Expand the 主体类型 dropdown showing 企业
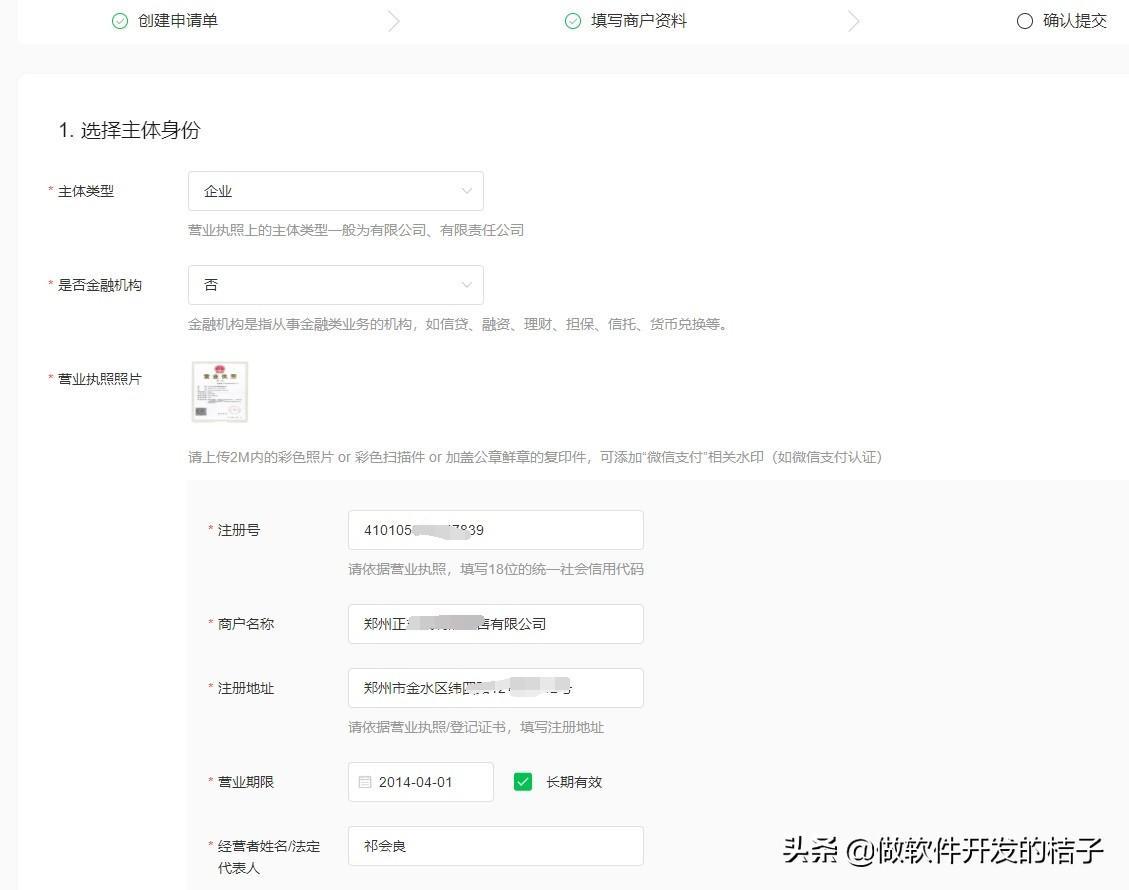 335,191
